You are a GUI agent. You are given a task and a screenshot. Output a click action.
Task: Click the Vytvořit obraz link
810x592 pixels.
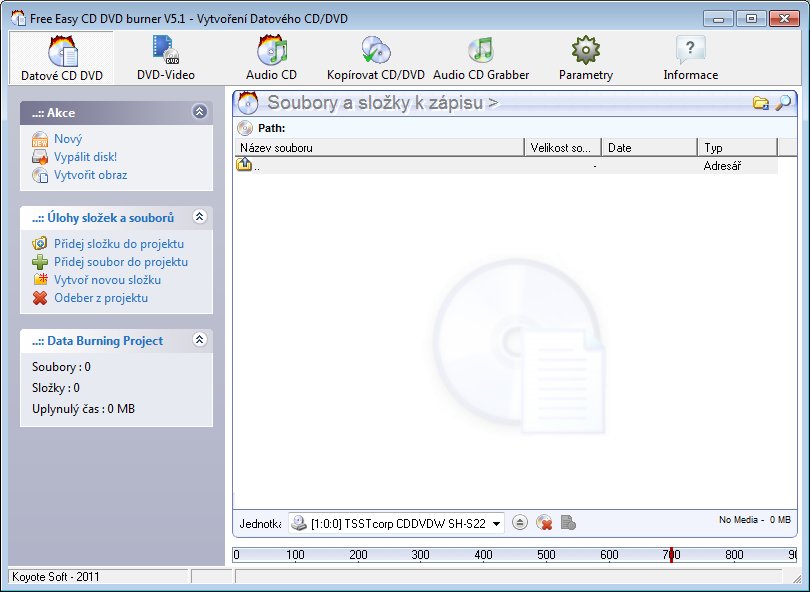[x=90, y=175]
